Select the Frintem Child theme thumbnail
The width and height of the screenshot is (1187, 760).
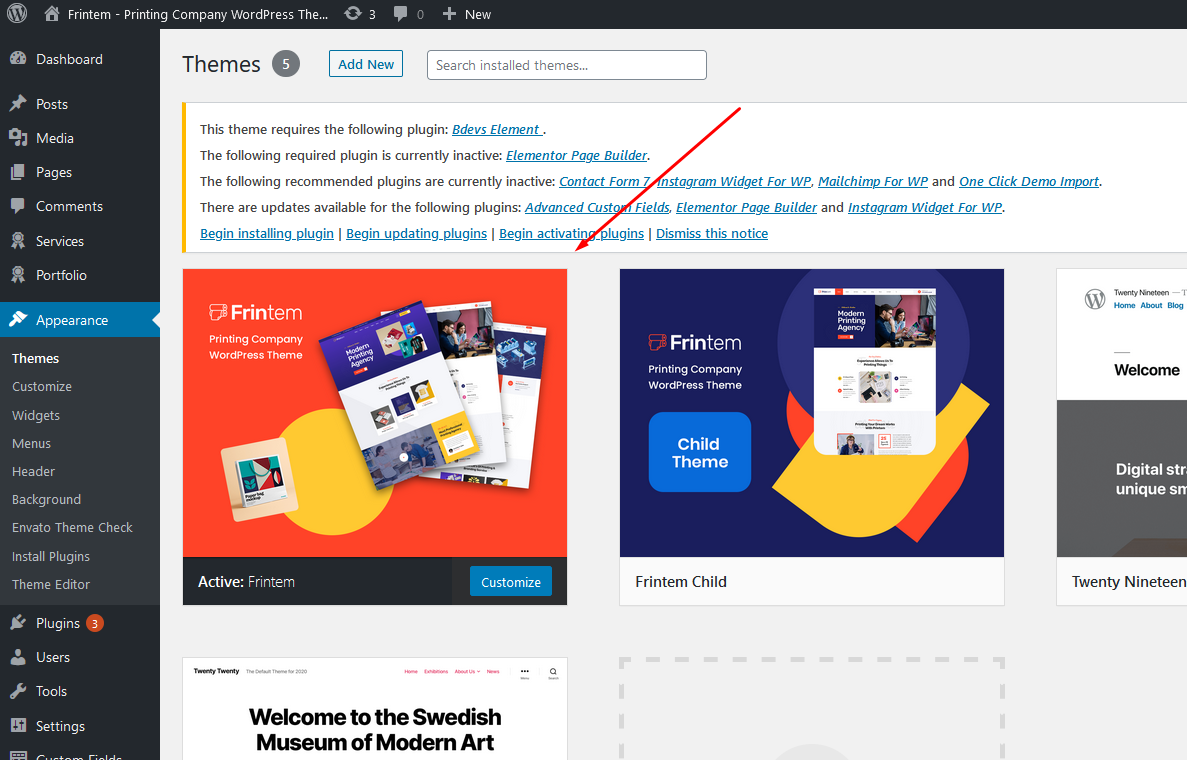click(x=812, y=413)
